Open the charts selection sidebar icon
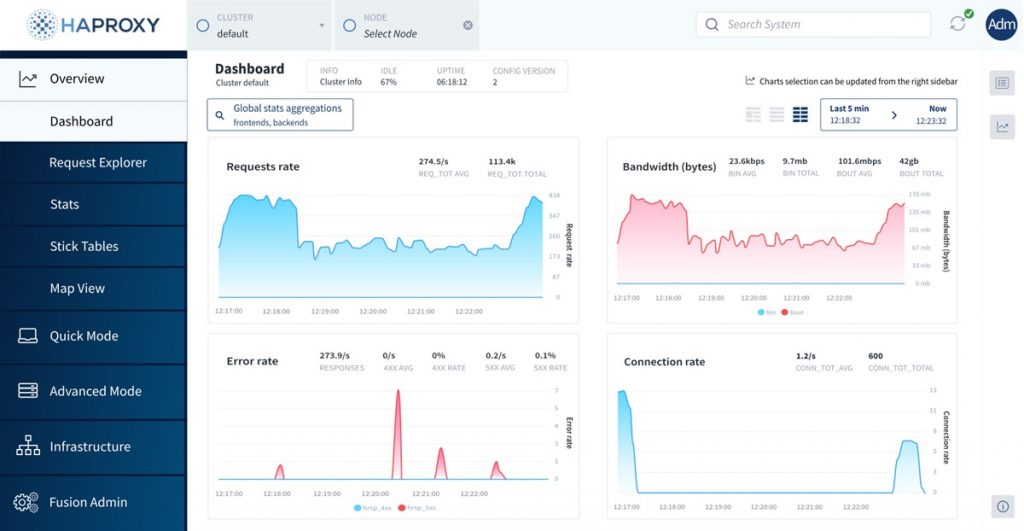 tap(1001, 126)
